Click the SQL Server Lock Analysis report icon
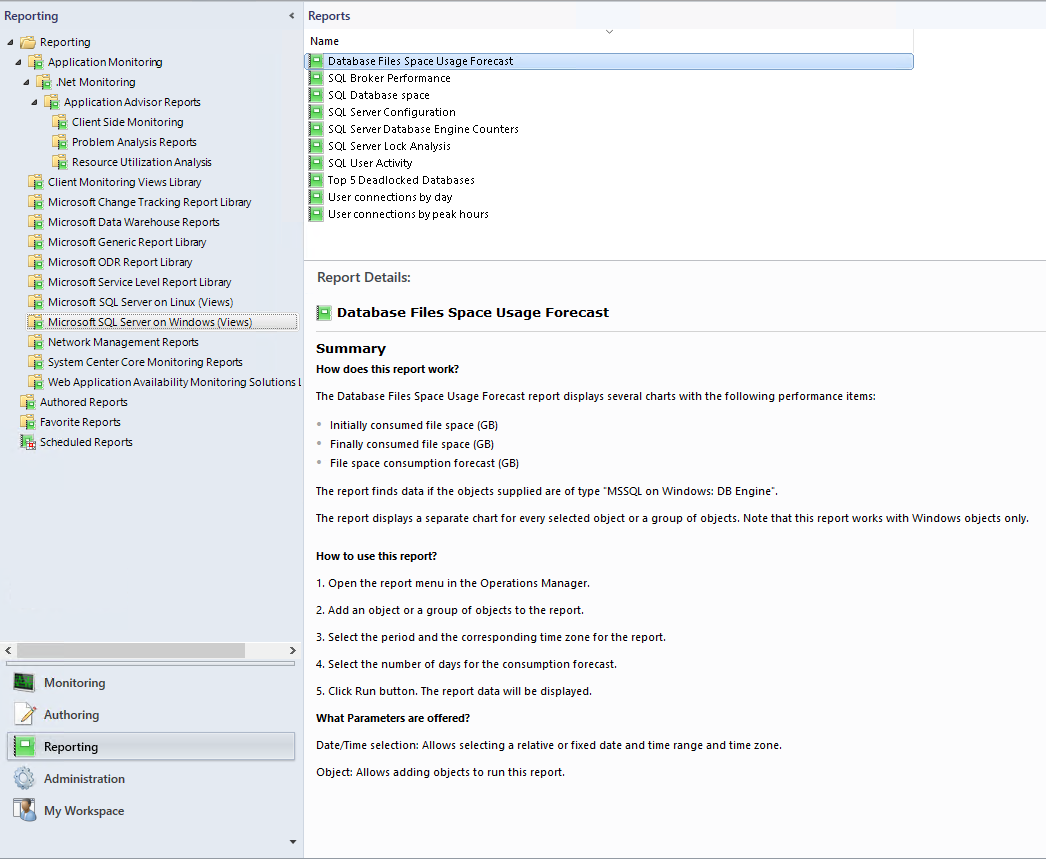1046x859 pixels. pyautogui.click(x=317, y=146)
